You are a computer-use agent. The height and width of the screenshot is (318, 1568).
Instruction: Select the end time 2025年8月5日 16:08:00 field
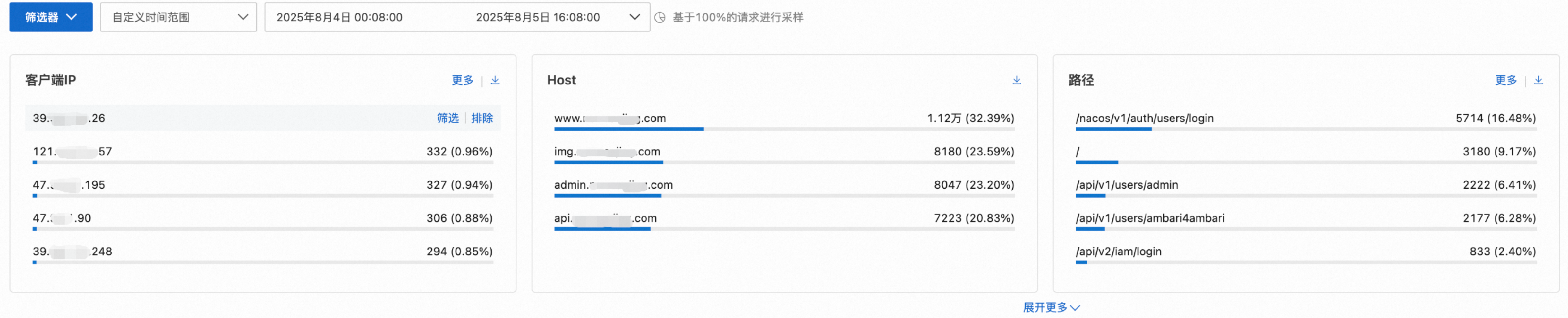point(538,17)
